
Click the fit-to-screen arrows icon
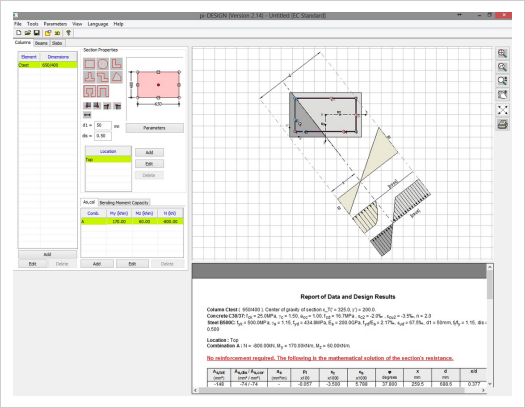pos(502,110)
